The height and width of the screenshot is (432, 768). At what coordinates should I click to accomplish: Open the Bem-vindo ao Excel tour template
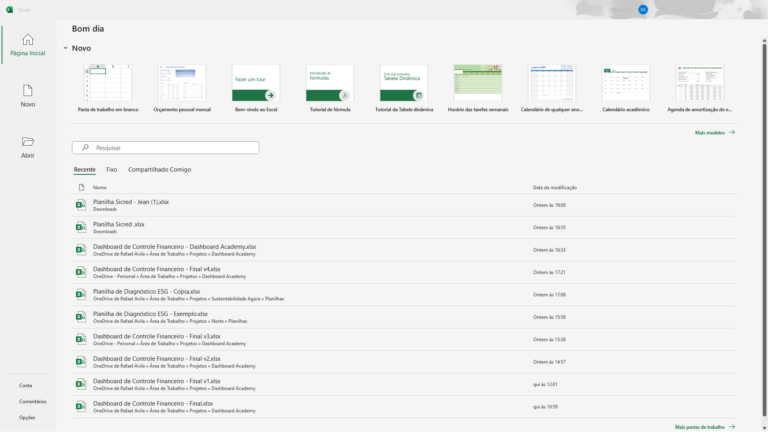pos(256,88)
